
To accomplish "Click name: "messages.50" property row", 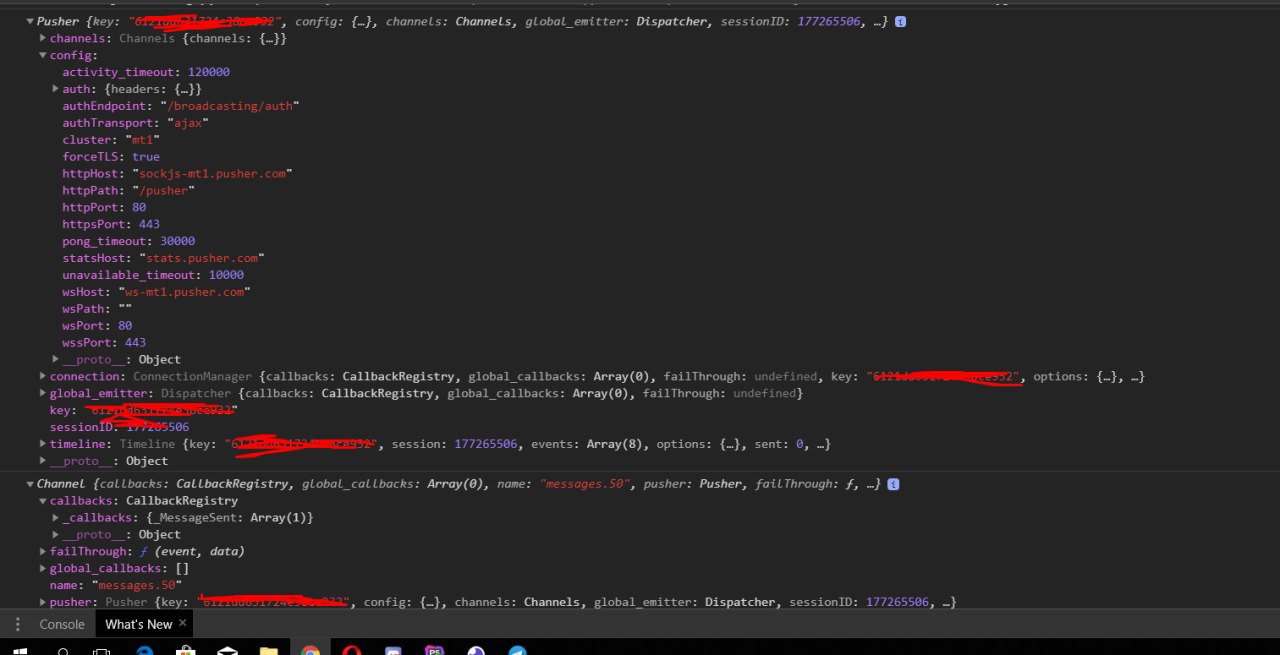I will 116,585.
